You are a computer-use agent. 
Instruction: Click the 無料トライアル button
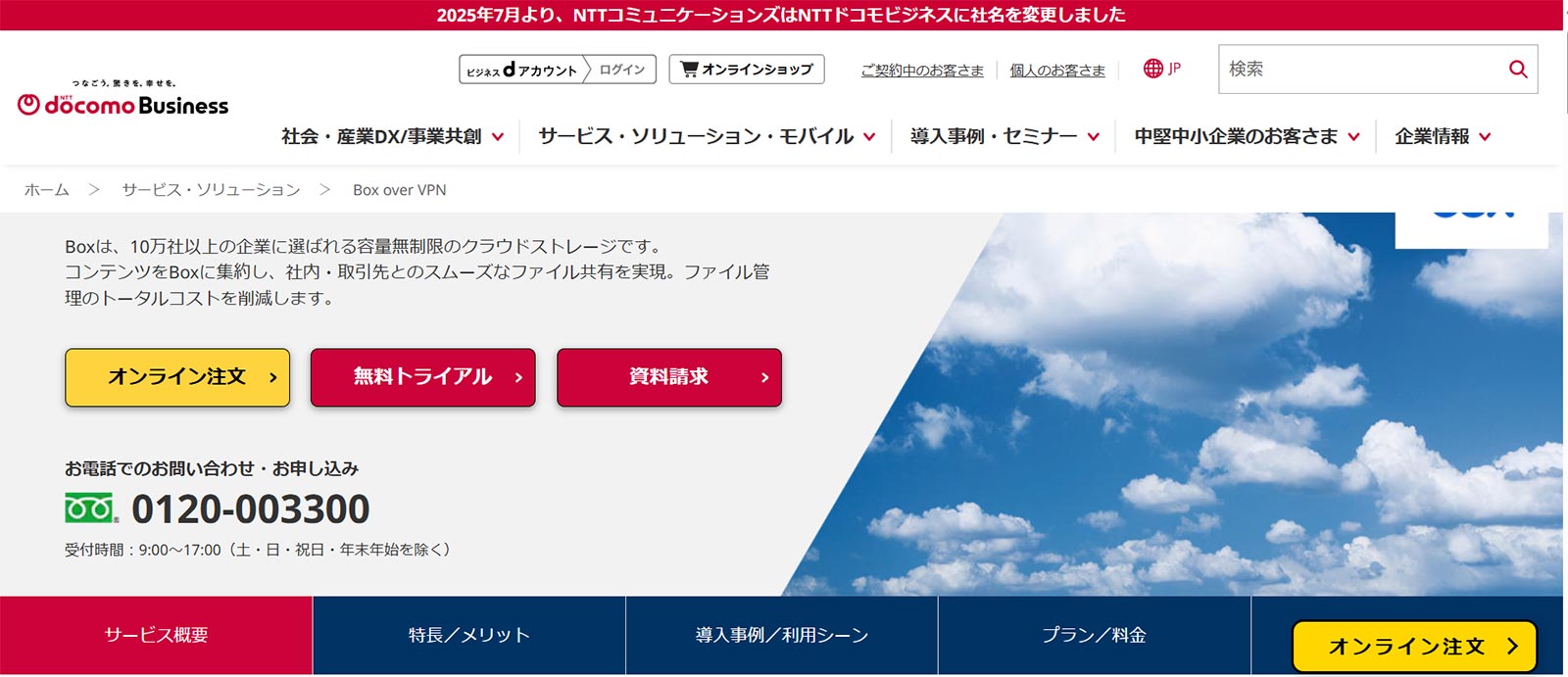click(423, 377)
